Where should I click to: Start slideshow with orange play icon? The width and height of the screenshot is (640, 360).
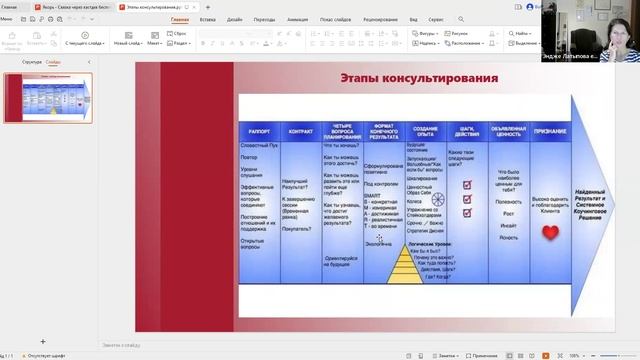pyautogui.click(x=546, y=356)
